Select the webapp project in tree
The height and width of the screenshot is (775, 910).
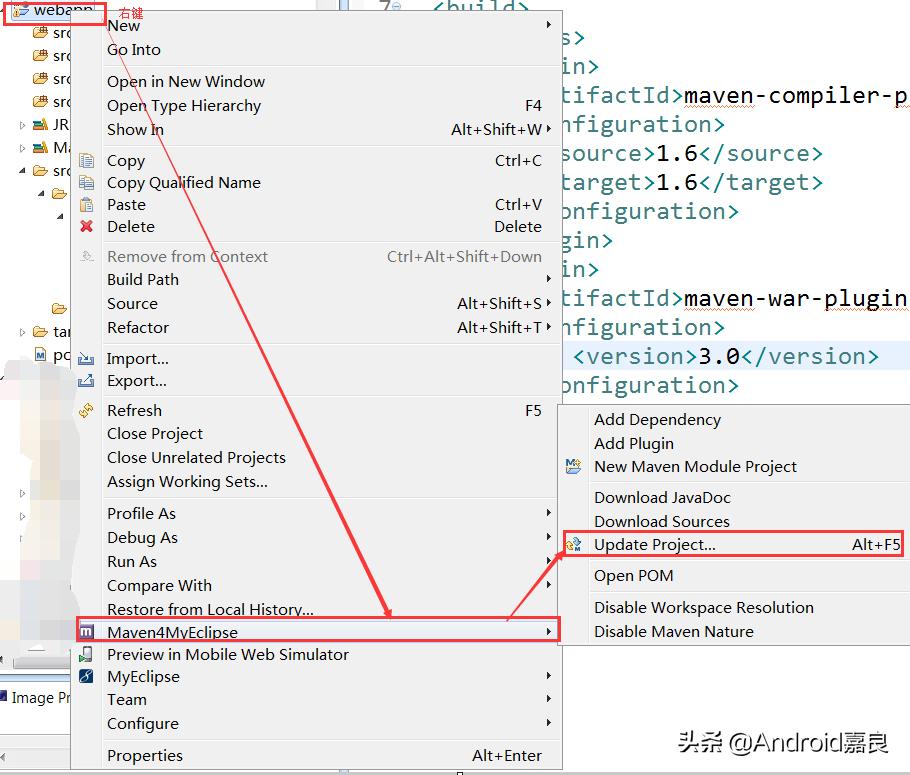(x=54, y=10)
